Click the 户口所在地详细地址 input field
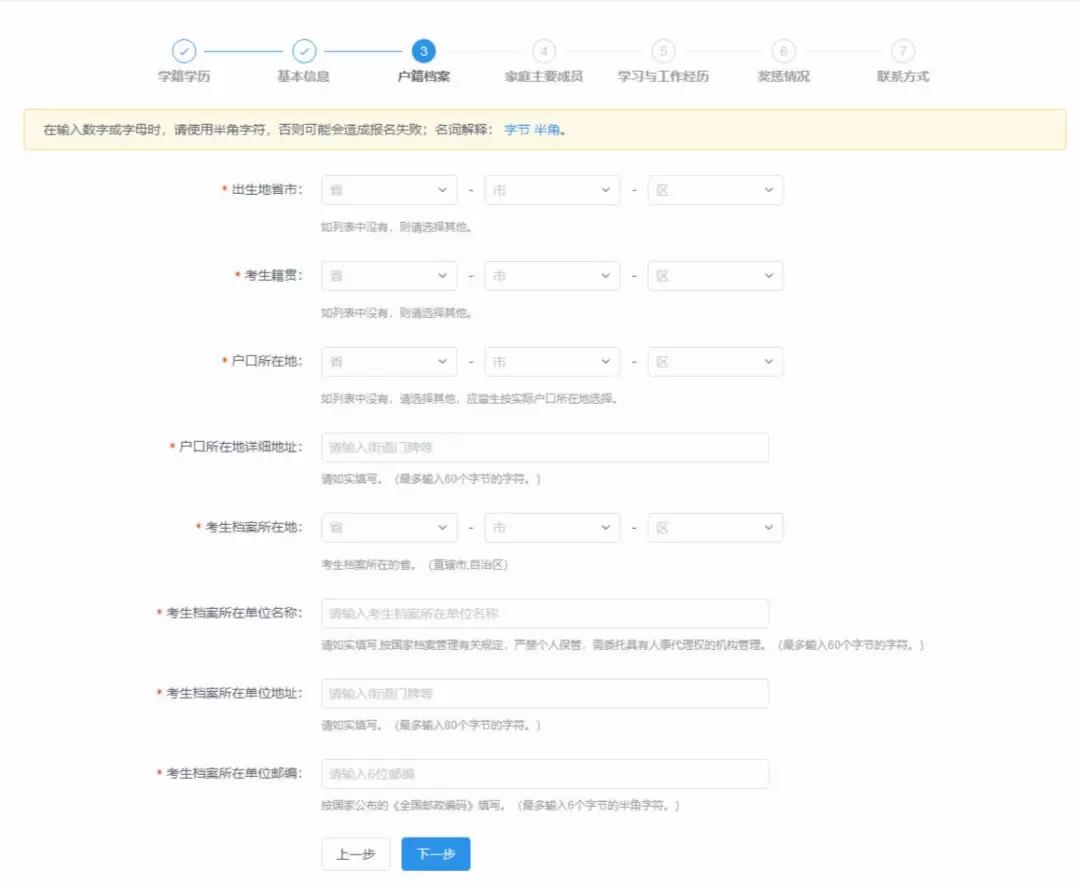This screenshot has width=1080, height=886. [x=544, y=446]
